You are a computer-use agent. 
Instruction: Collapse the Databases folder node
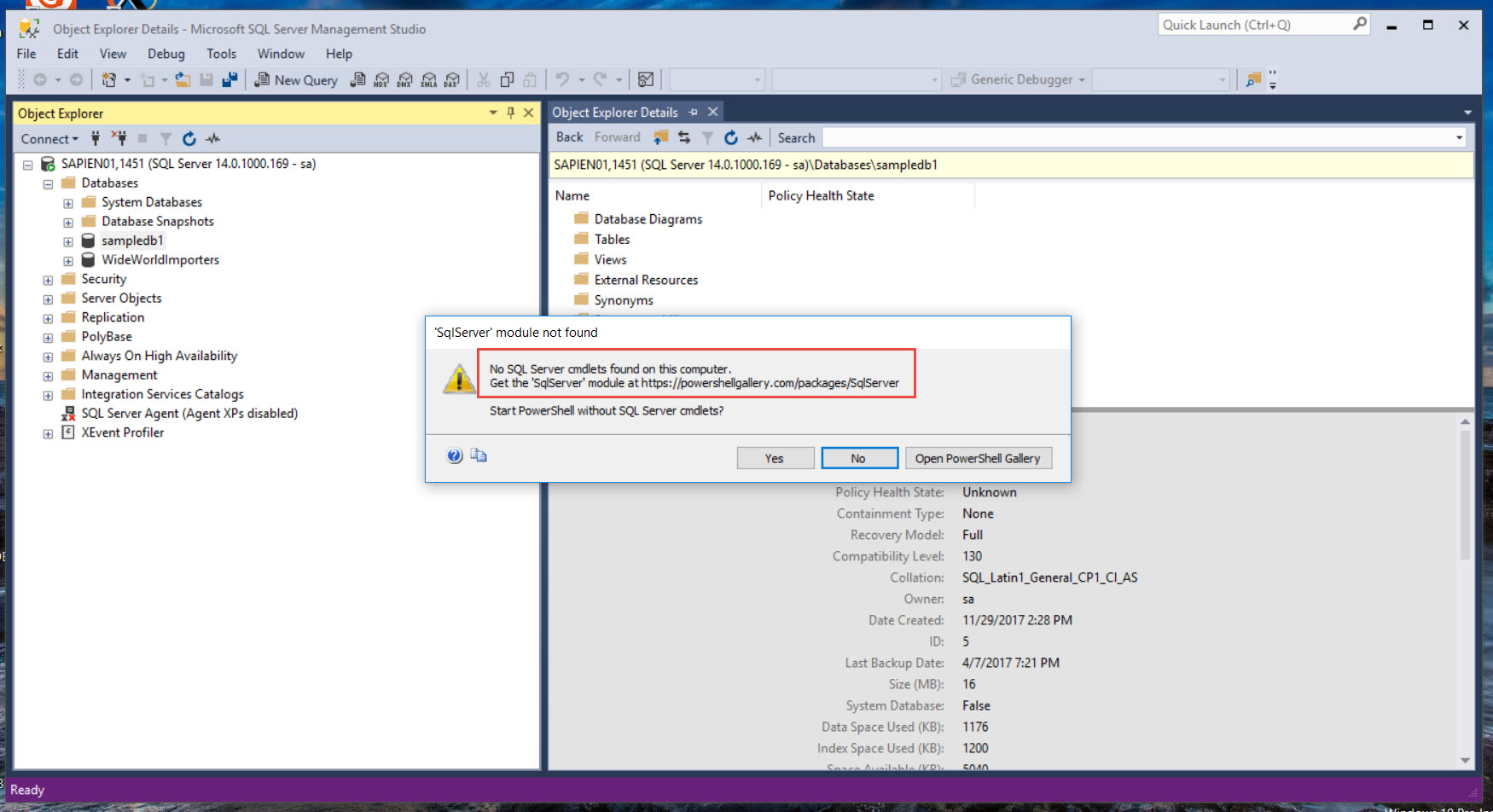click(48, 184)
